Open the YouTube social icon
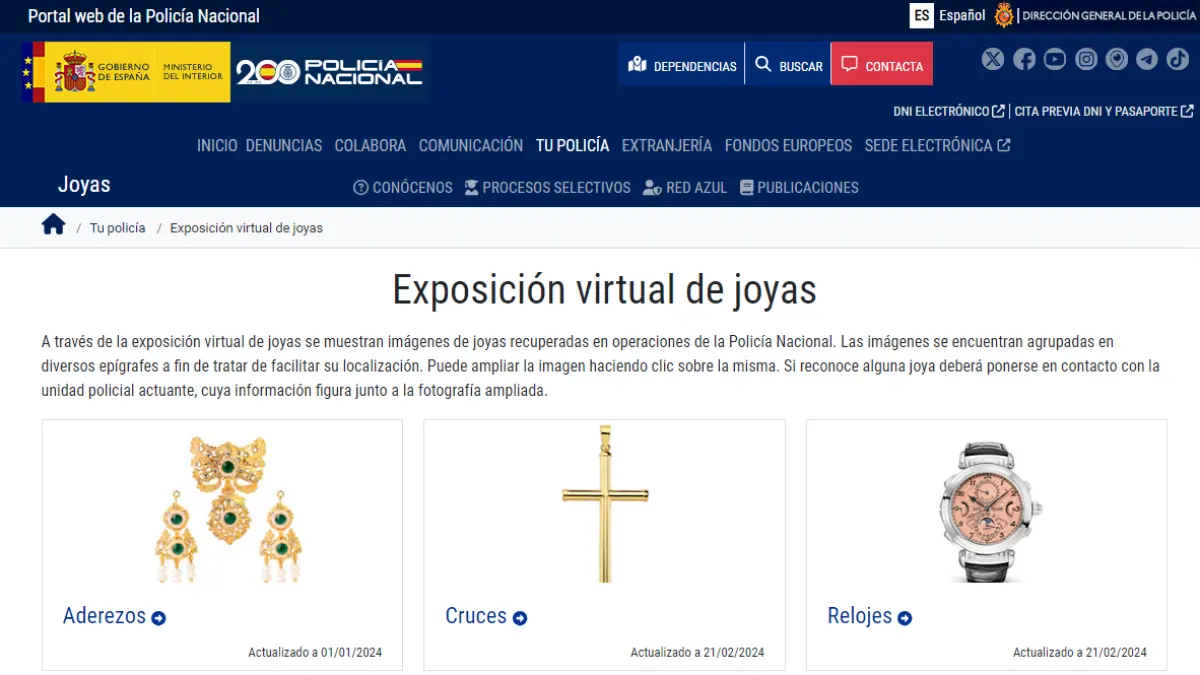1200x675 pixels. click(1055, 60)
